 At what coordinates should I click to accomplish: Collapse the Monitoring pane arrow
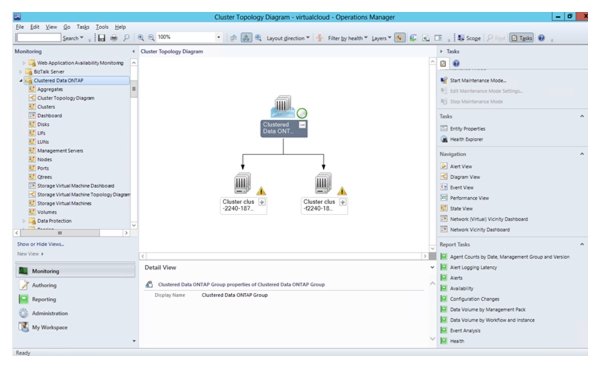(x=133, y=51)
